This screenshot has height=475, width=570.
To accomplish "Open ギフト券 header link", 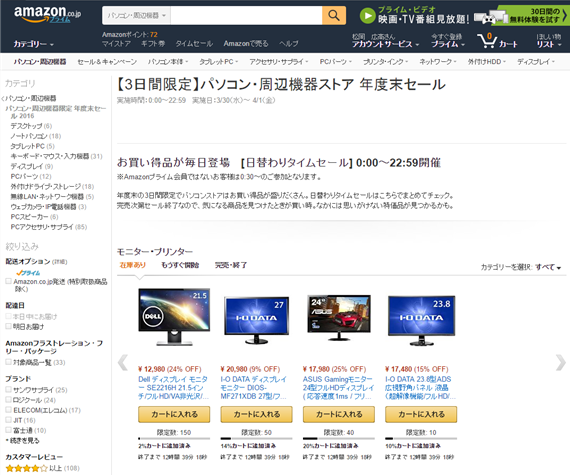I will (x=153, y=44).
